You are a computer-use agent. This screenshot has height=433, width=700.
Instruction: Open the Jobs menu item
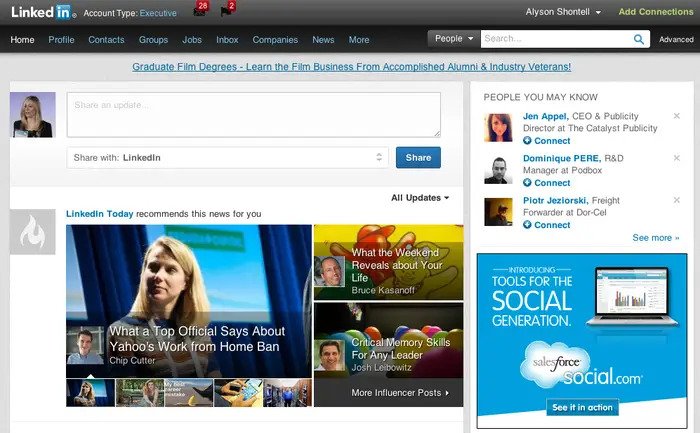point(192,40)
